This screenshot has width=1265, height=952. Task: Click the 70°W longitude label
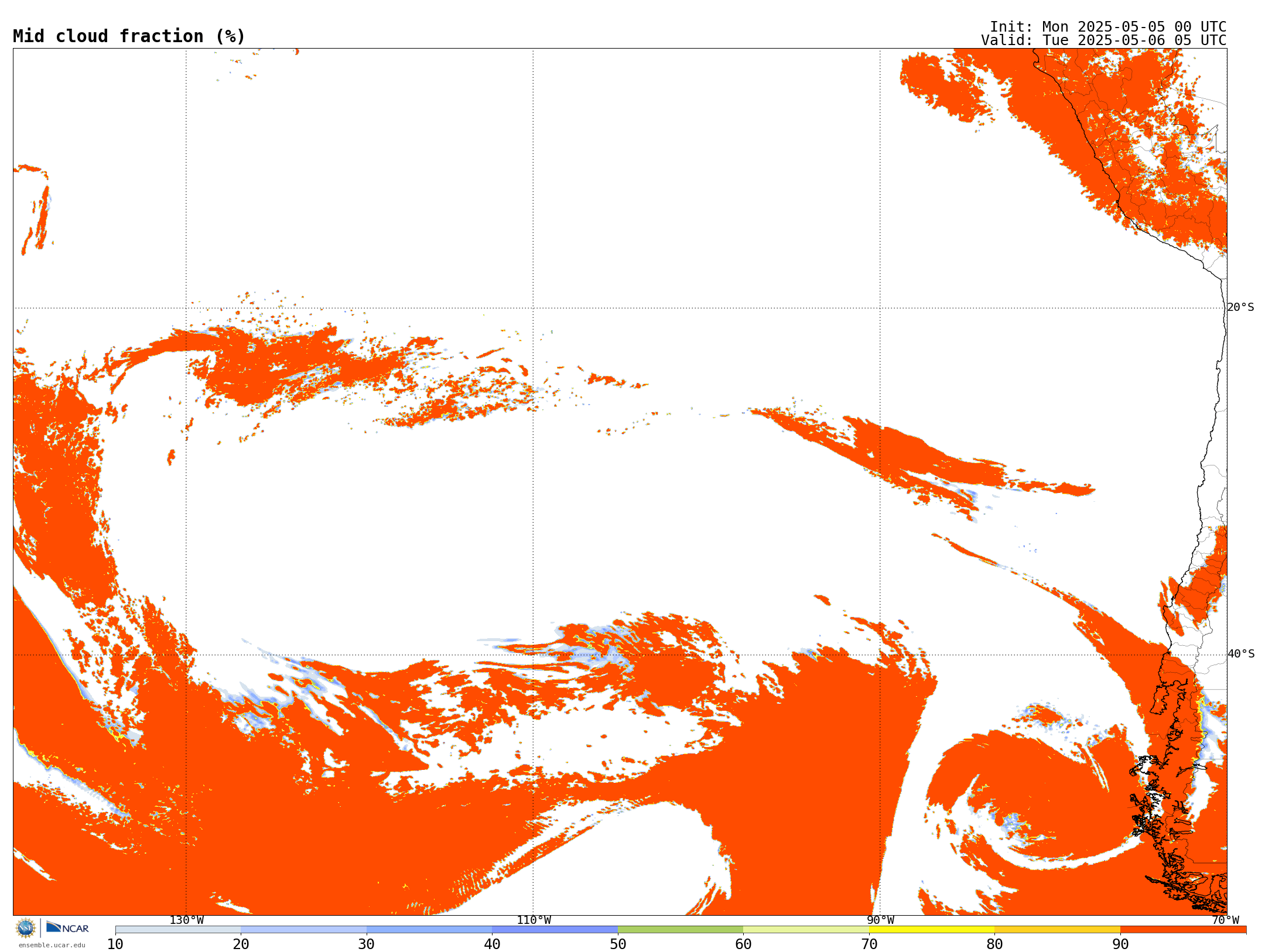pyautogui.click(x=1225, y=920)
